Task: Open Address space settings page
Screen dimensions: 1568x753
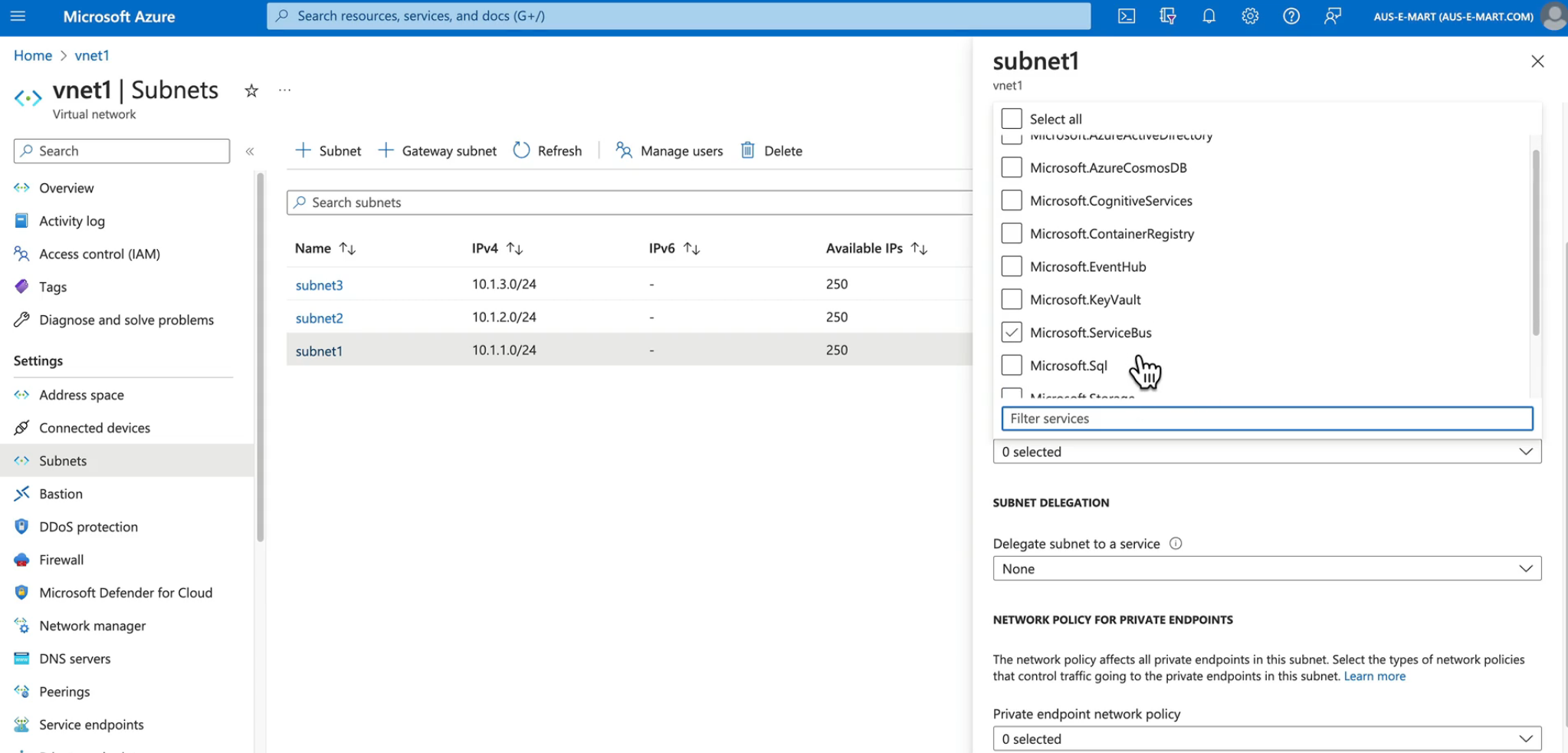Action: pyautogui.click(x=81, y=395)
